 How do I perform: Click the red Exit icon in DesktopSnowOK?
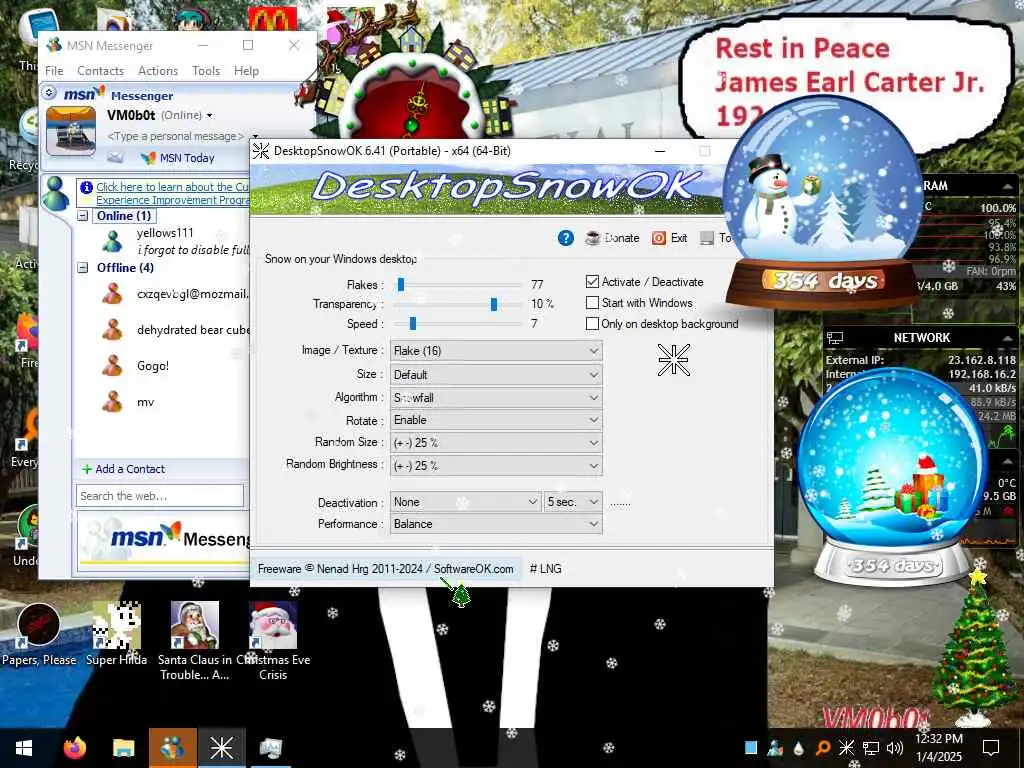click(x=659, y=238)
